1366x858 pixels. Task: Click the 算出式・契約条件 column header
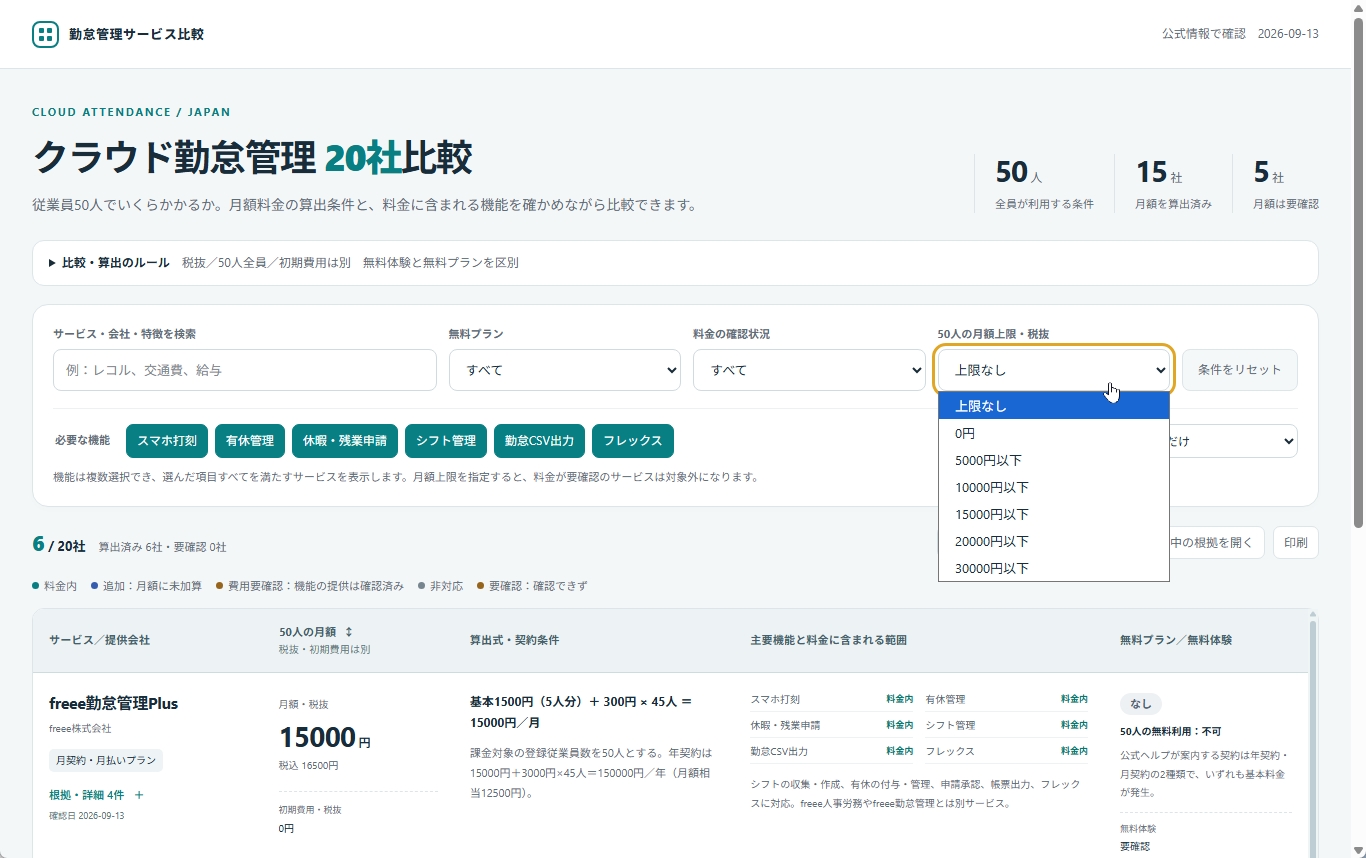coord(516,640)
